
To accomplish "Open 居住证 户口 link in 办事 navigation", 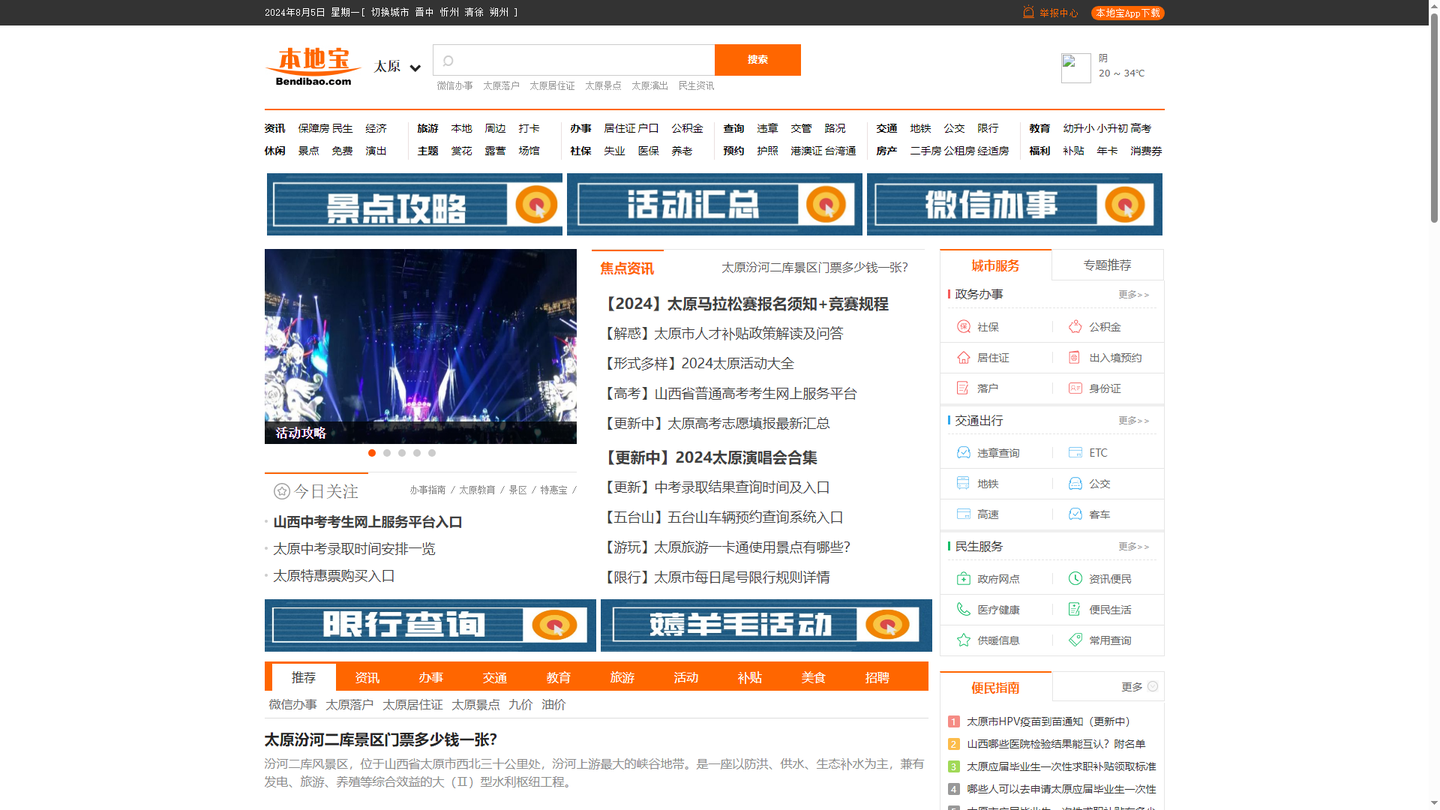I will click(631, 128).
